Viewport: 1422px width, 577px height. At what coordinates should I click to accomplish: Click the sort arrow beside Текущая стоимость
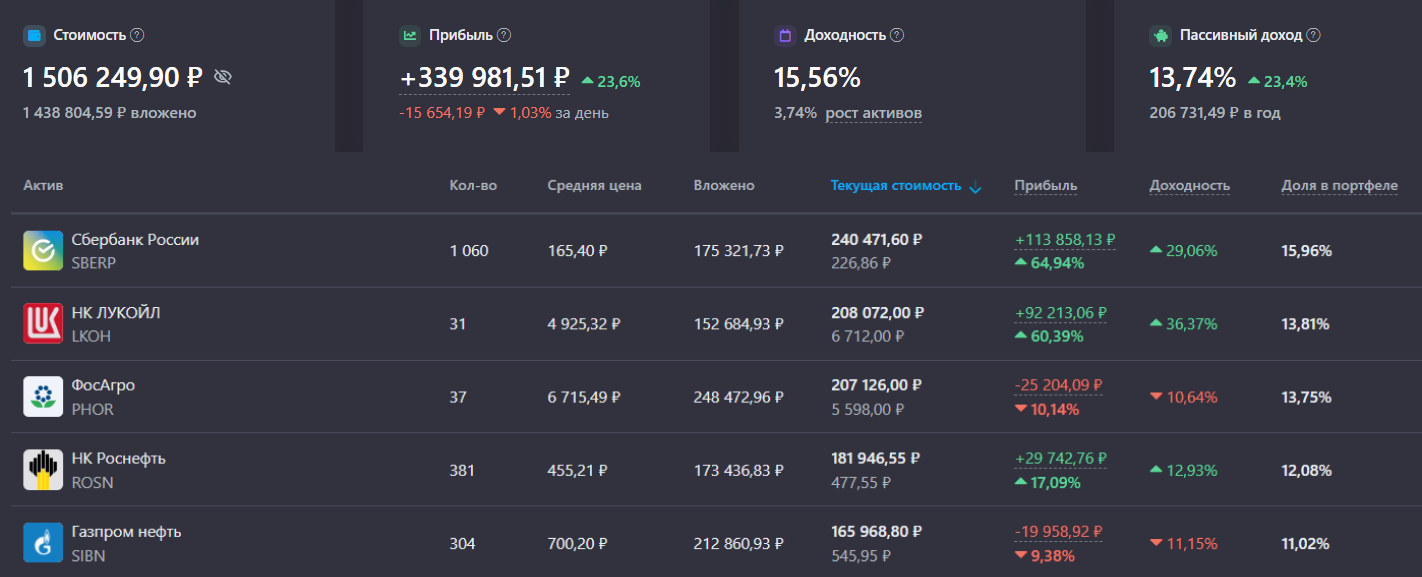[975, 187]
